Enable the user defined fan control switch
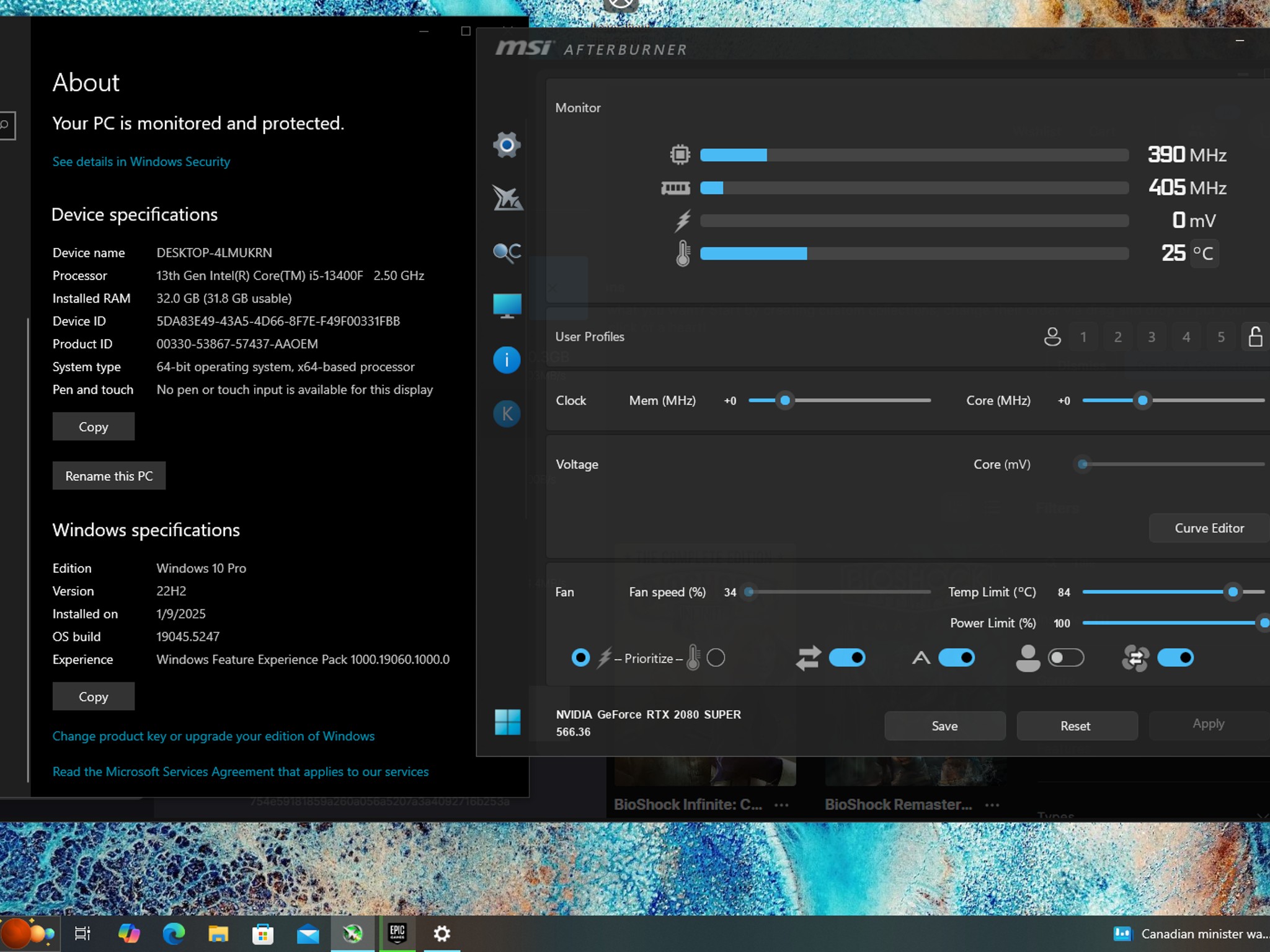 tap(1066, 658)
